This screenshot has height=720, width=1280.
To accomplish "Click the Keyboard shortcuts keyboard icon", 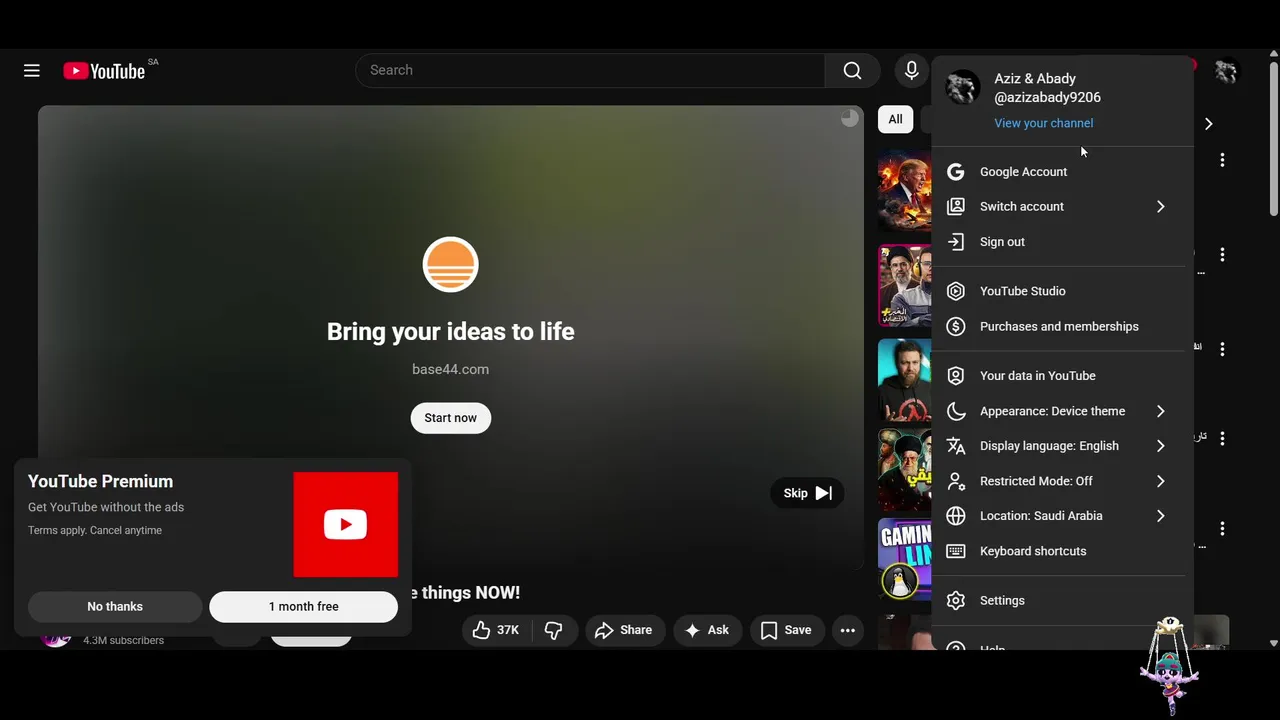I will [x=956, y=551].
